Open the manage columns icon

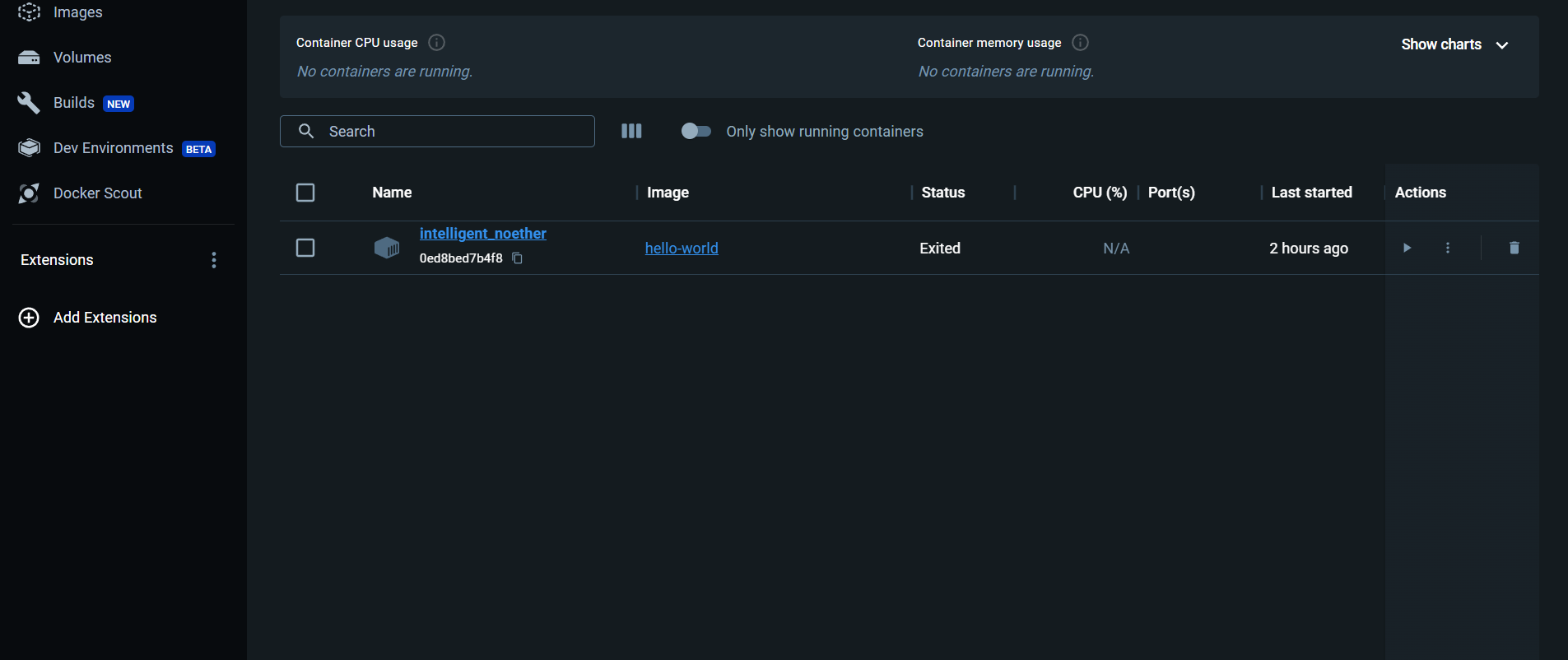point(631,131)
